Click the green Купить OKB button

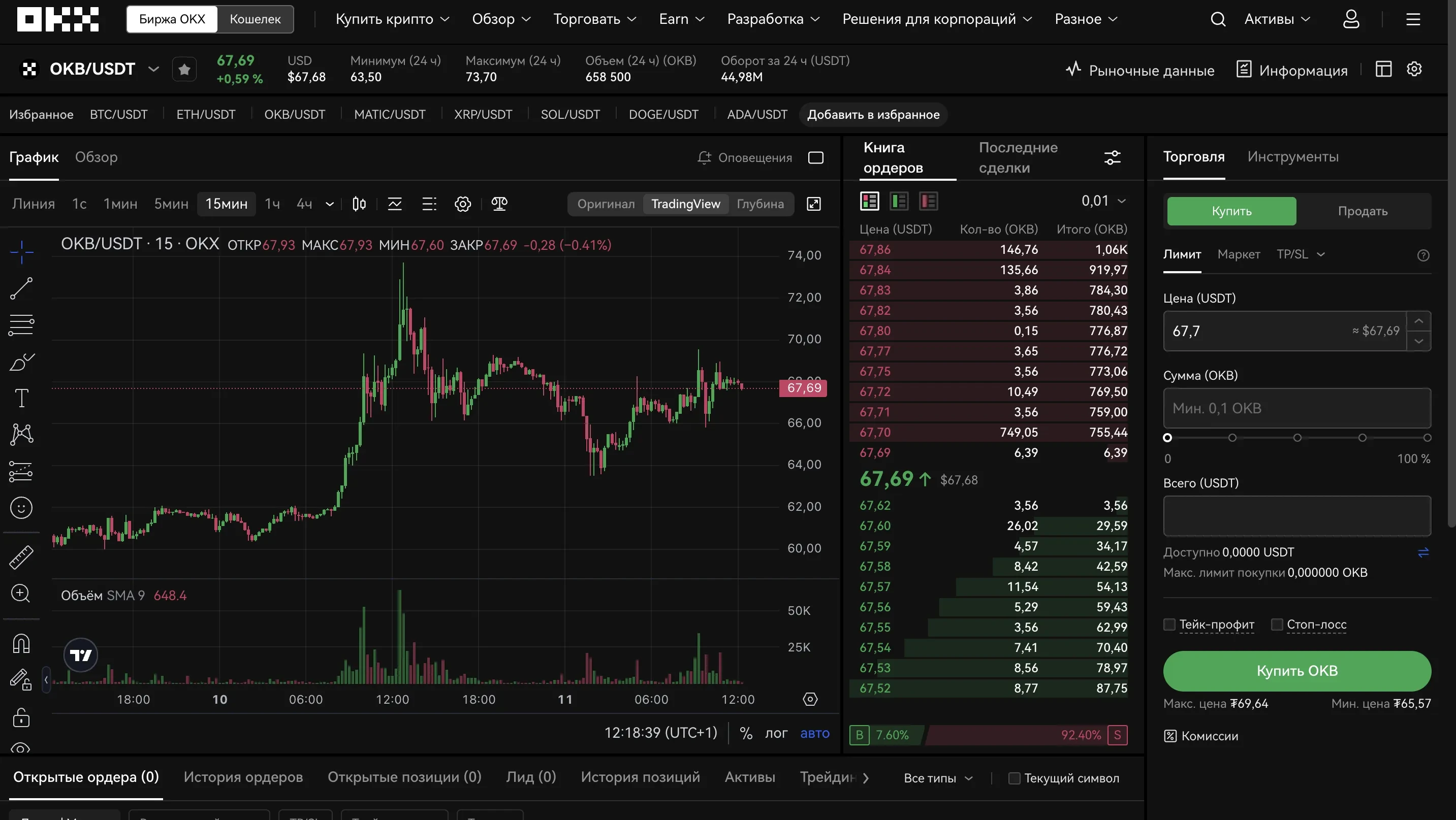pyautogui.click(x=1296, y=671)
